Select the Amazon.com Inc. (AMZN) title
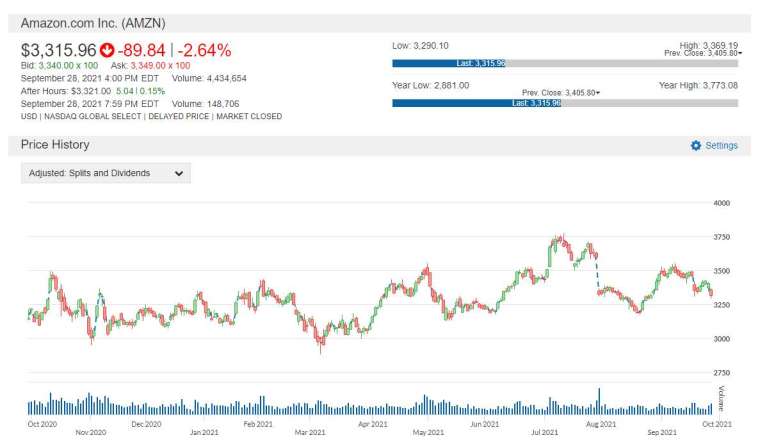760x442 pixels. tap(93, 23)
